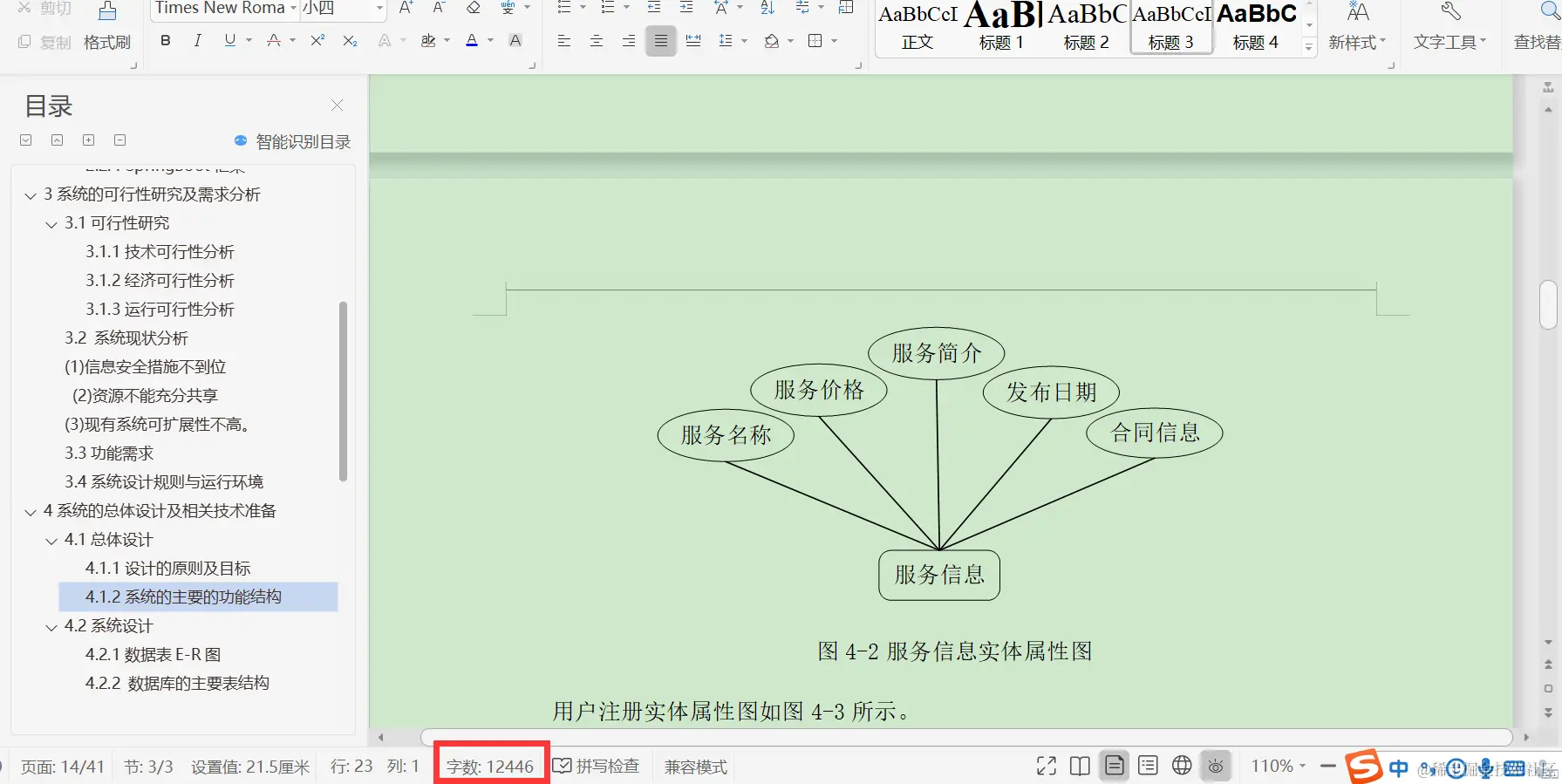Open the font size 小四 dropdown
This screenshot has width=1562, height=784.
click(380, 8)
